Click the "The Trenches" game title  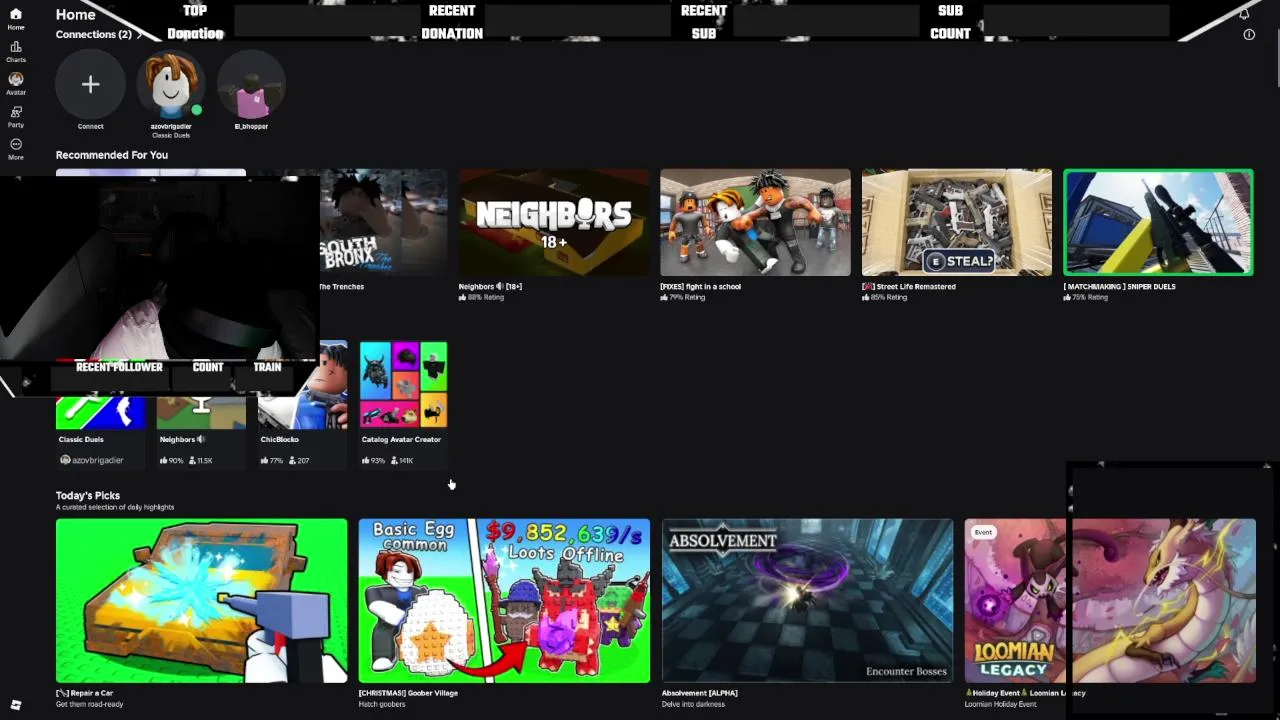pos(341,286)
